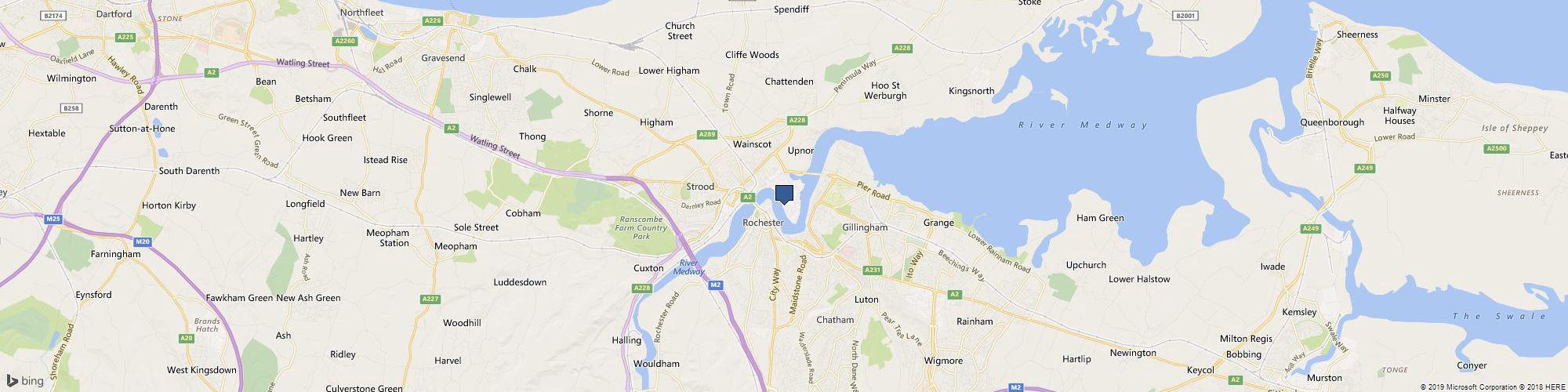Click the A227 road shield
Image resolution: width=1568 pixels, height=392 pixels.
[430, 299]
